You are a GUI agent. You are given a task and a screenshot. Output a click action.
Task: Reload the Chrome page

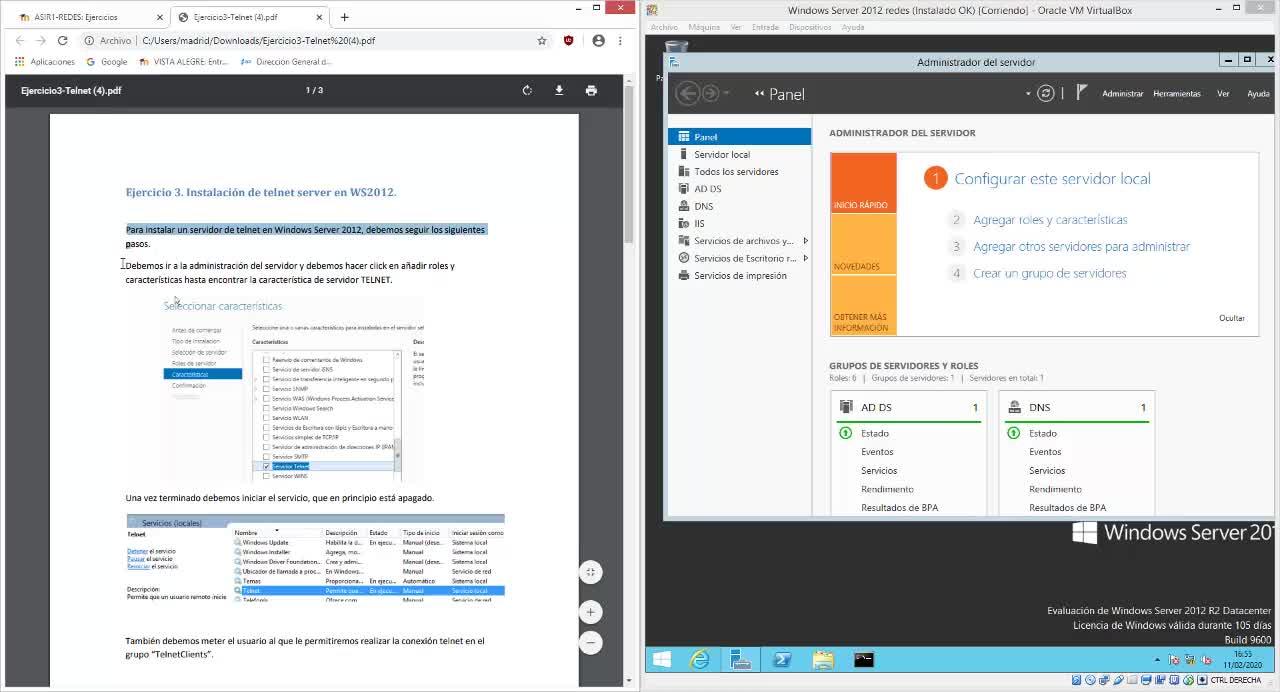62,41
